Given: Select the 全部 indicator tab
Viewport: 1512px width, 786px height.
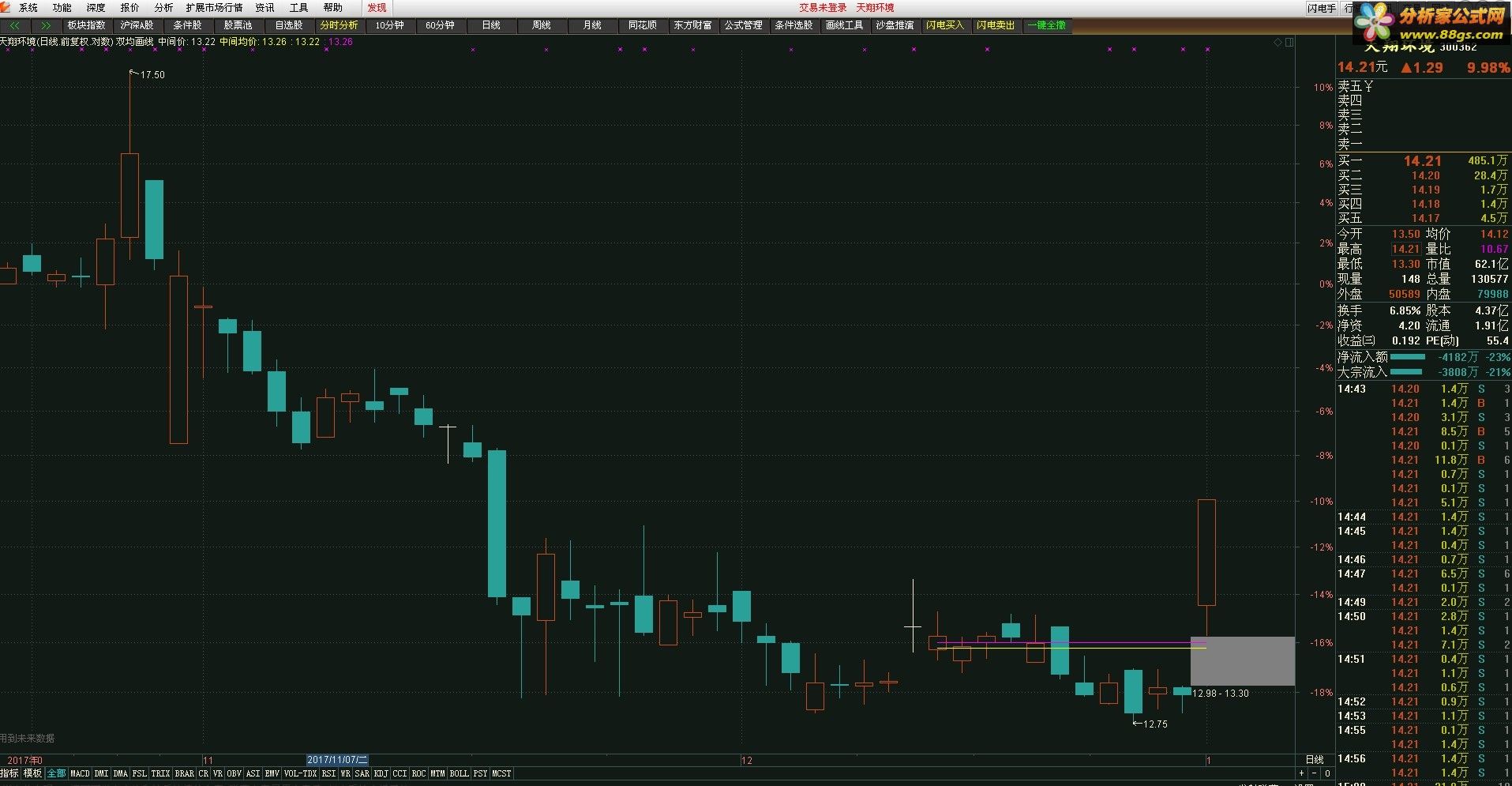Looking at the screenshot, I should [x=56, y=773].
